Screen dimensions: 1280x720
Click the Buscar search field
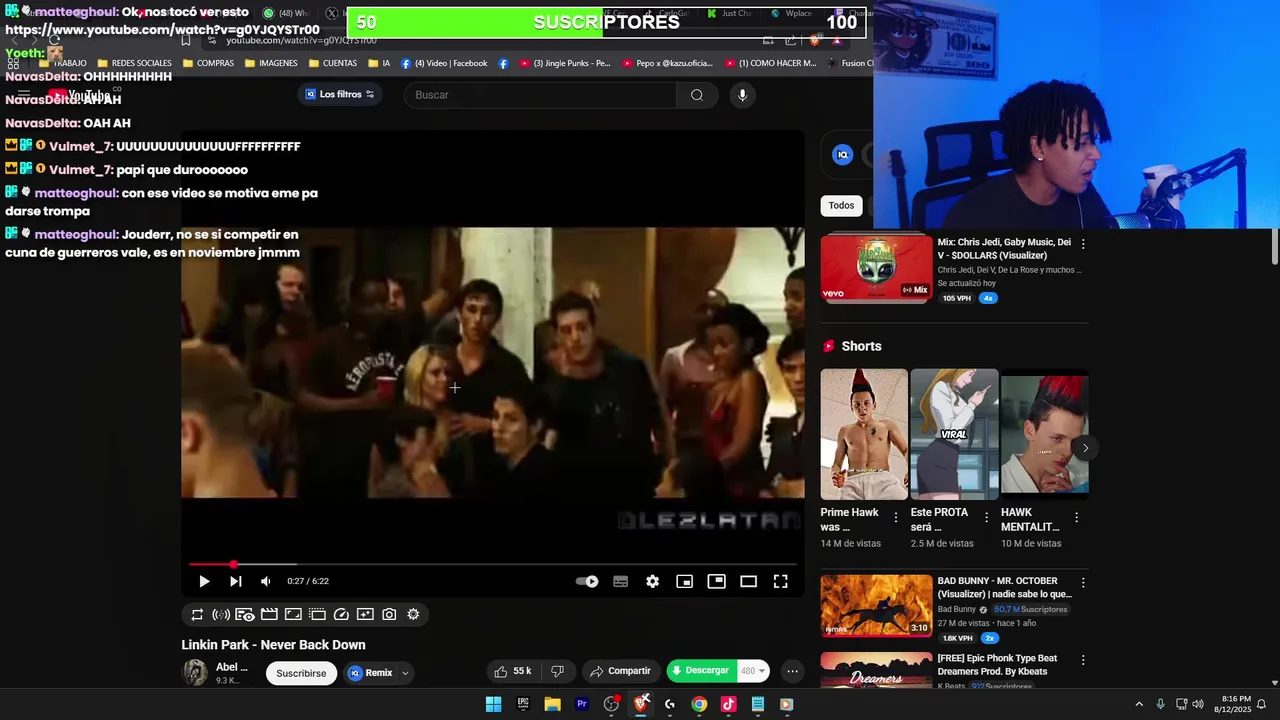(540, 95)
